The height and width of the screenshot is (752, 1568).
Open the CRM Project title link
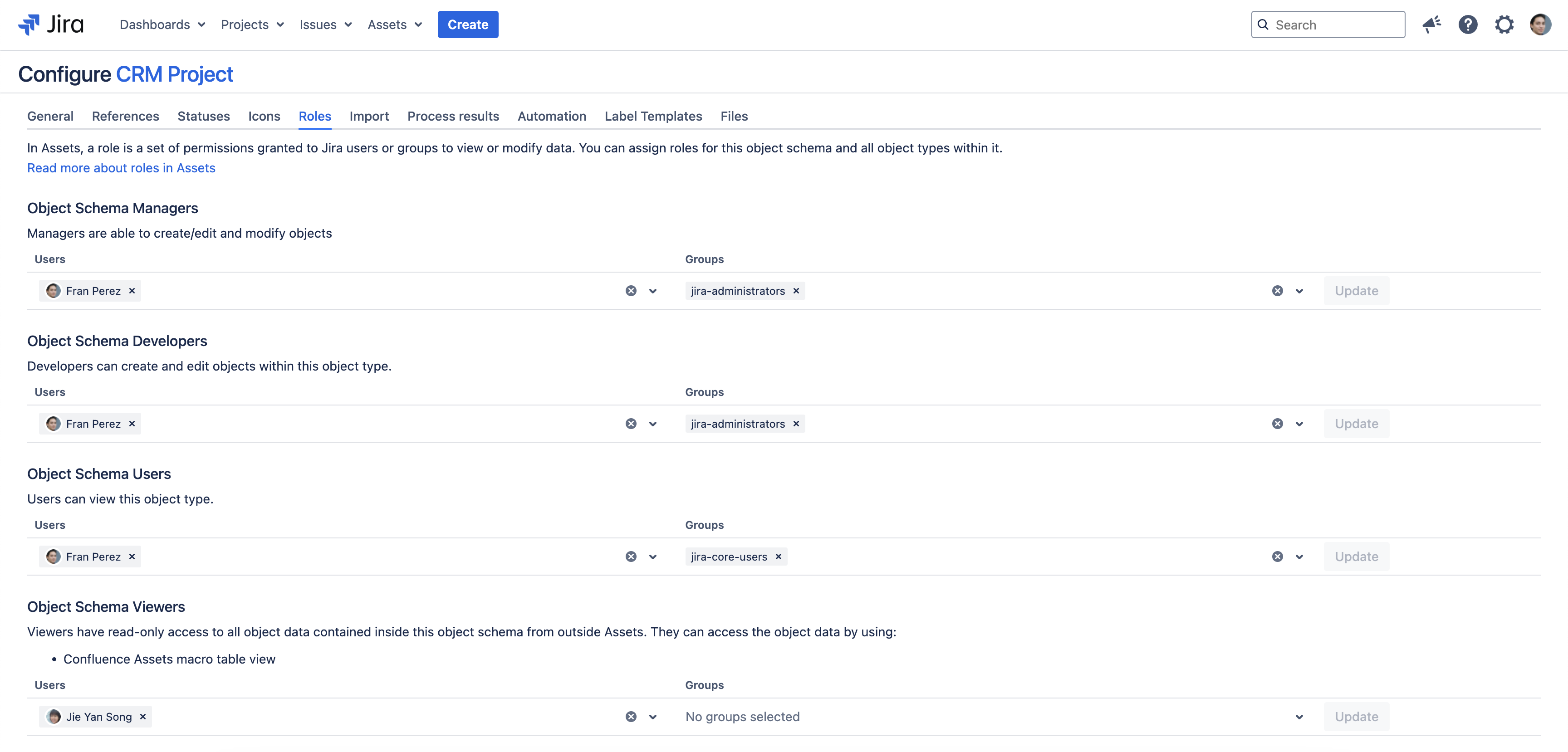(174, 74)
